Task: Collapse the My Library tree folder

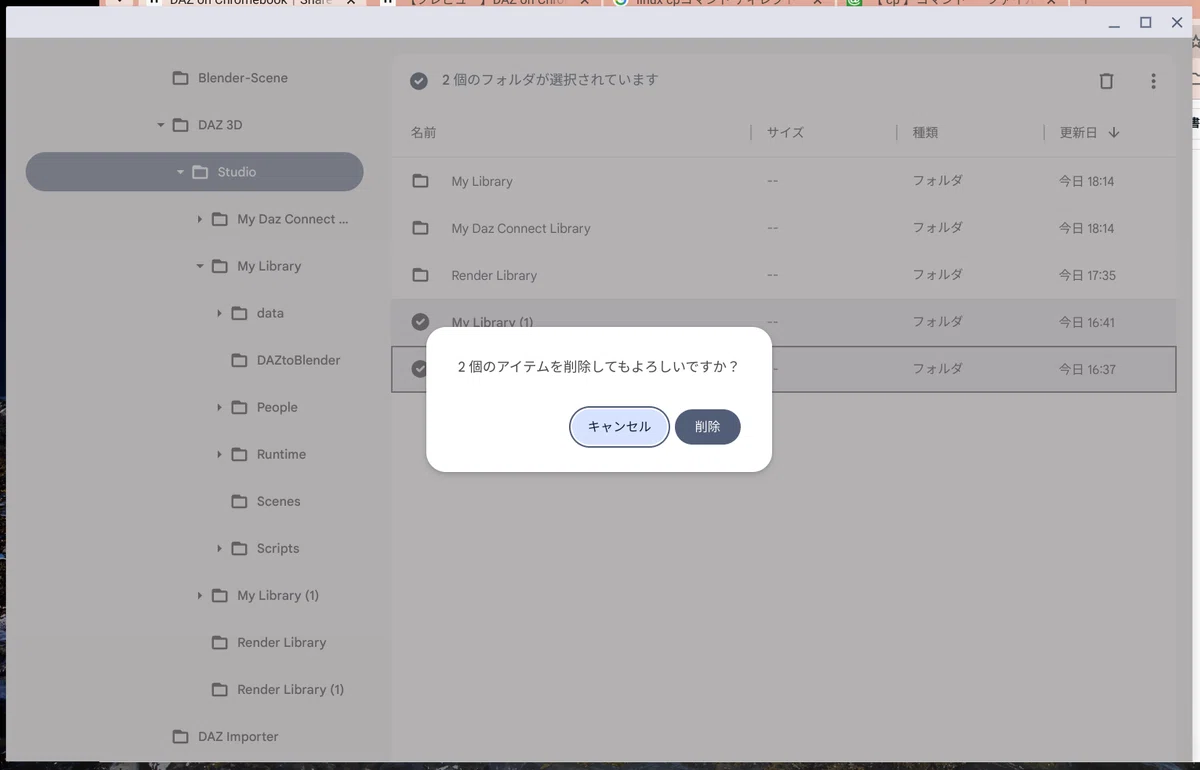Action: [200, 266]
